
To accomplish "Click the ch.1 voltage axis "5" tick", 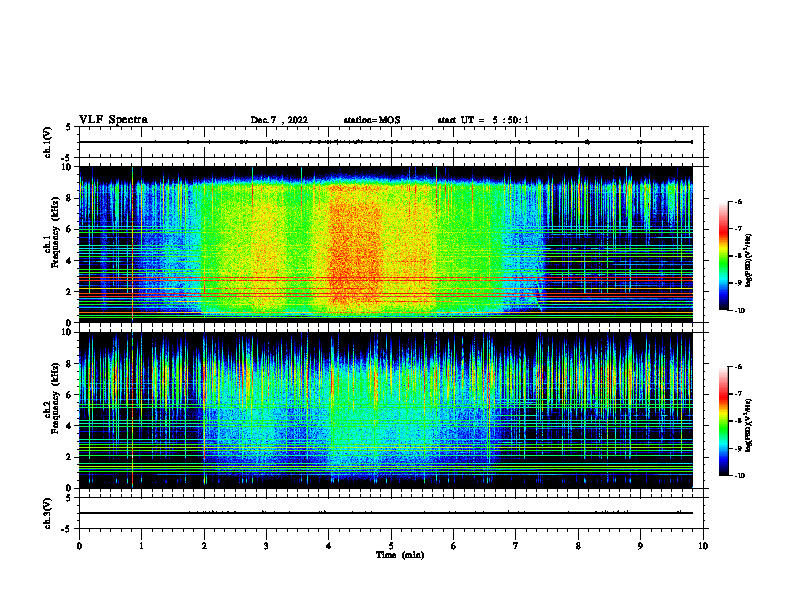I will pyautogui.click(x=69, y=127).
